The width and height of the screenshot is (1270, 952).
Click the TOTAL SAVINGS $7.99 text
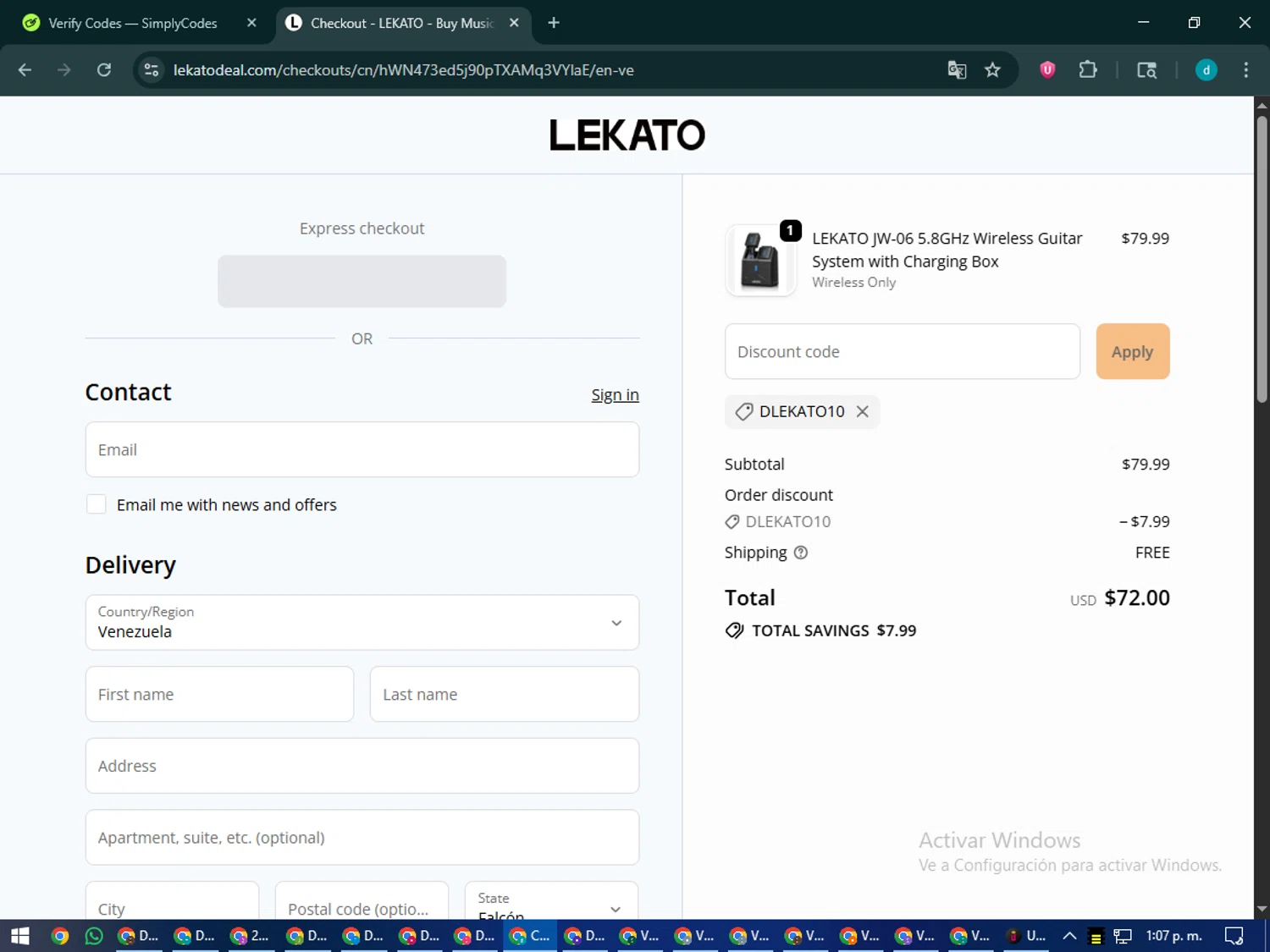[834, 630]
